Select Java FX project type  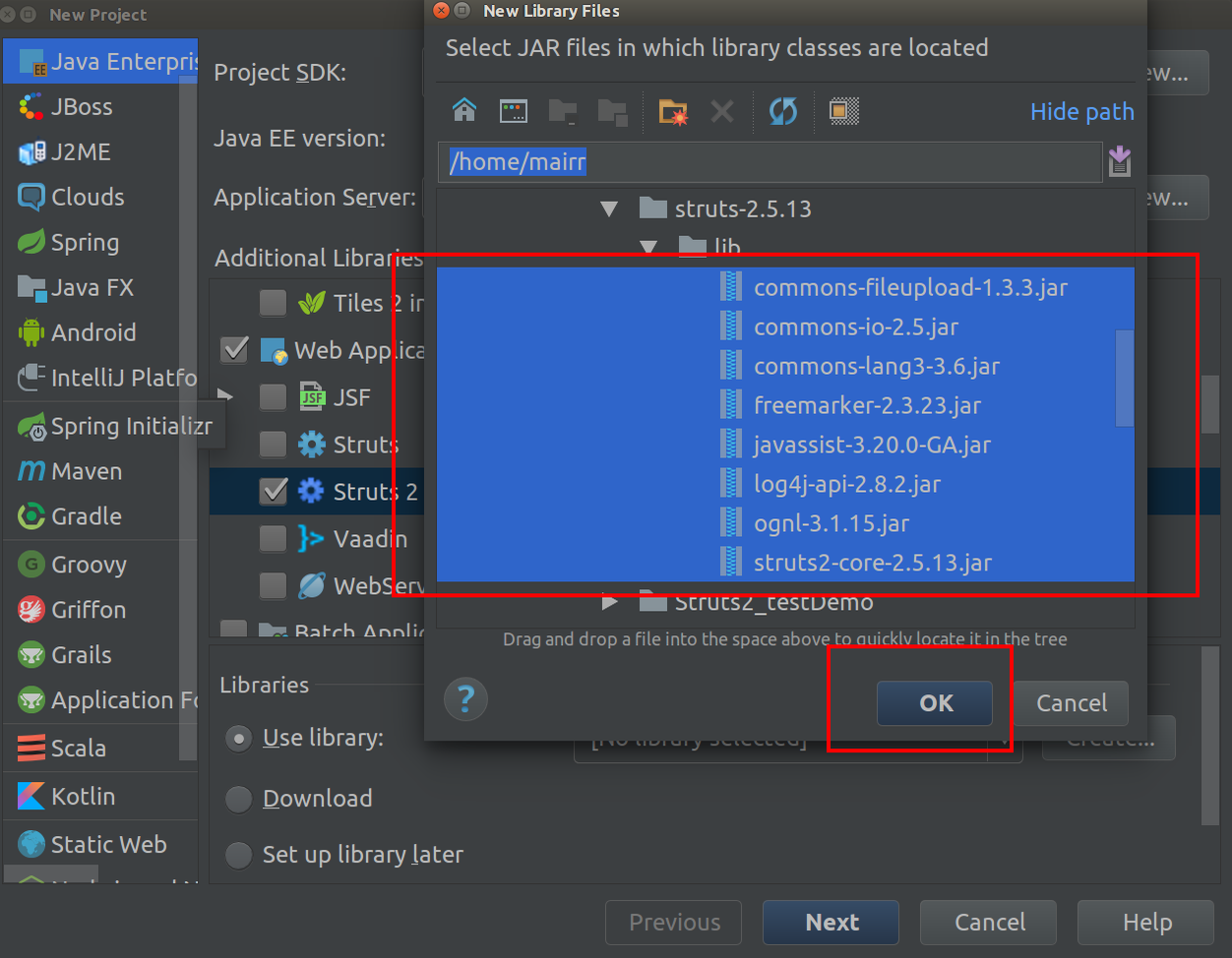100,287
